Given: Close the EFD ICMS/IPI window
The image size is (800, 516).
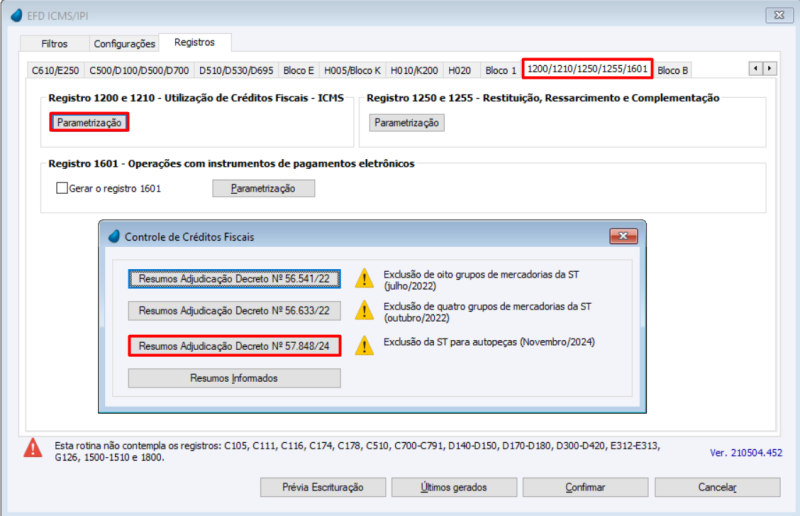Looking at the screenshot, I should coord(779,15).
